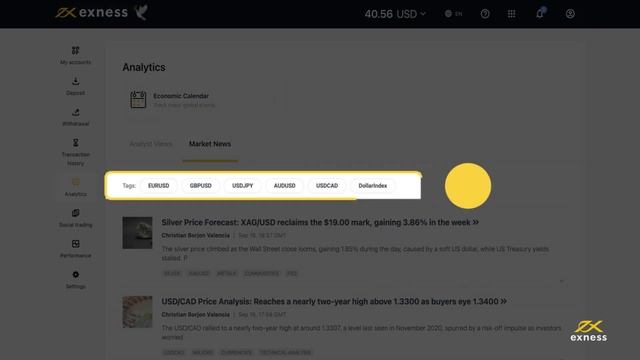Click the Economic Calendar icon

click(138, 100)
